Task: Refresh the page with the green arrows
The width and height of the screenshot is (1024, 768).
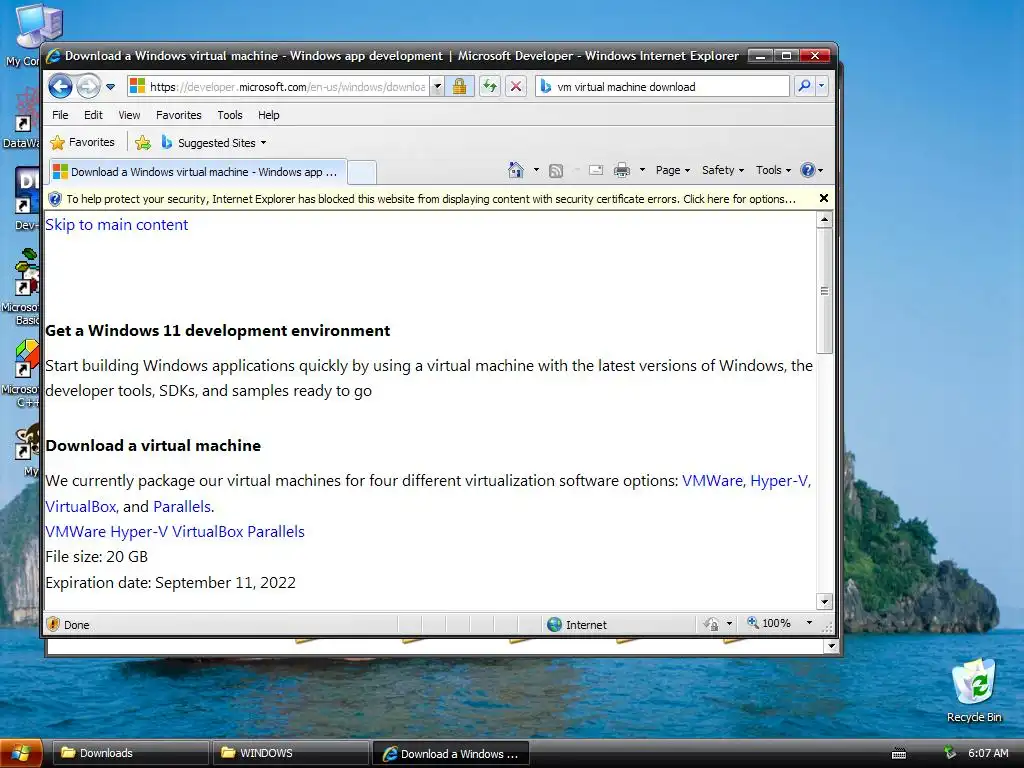Action: 490,86
